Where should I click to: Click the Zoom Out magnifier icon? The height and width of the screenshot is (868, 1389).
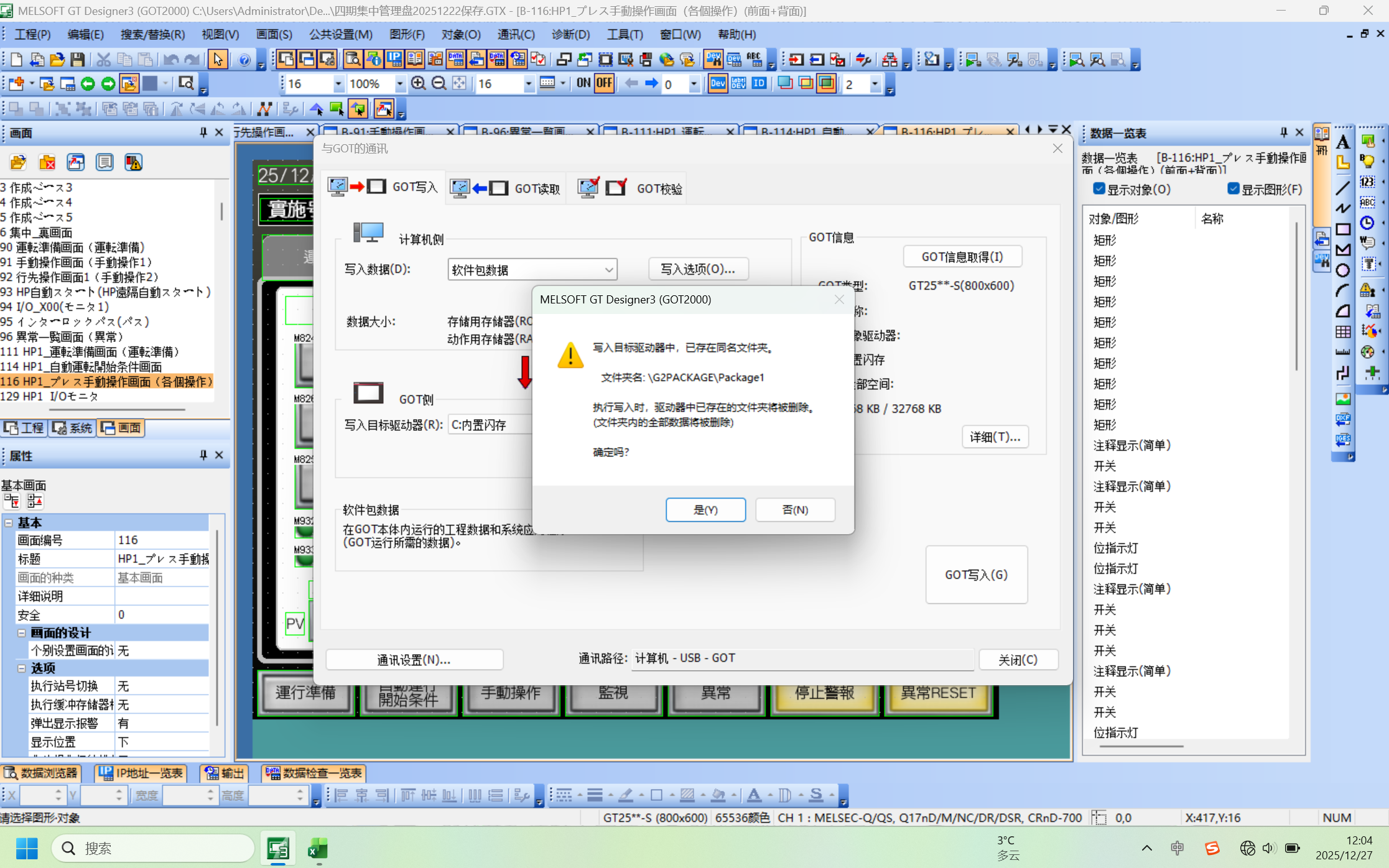(x=439, y=83)
